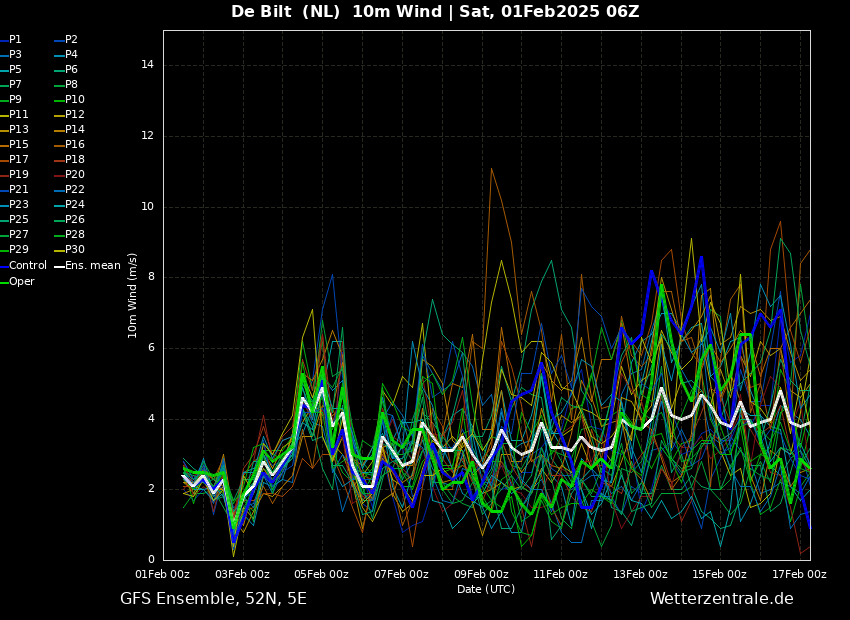Click the 09Feb 00z axis label
This screenshot has width=850, height=620.
[481, 574]
